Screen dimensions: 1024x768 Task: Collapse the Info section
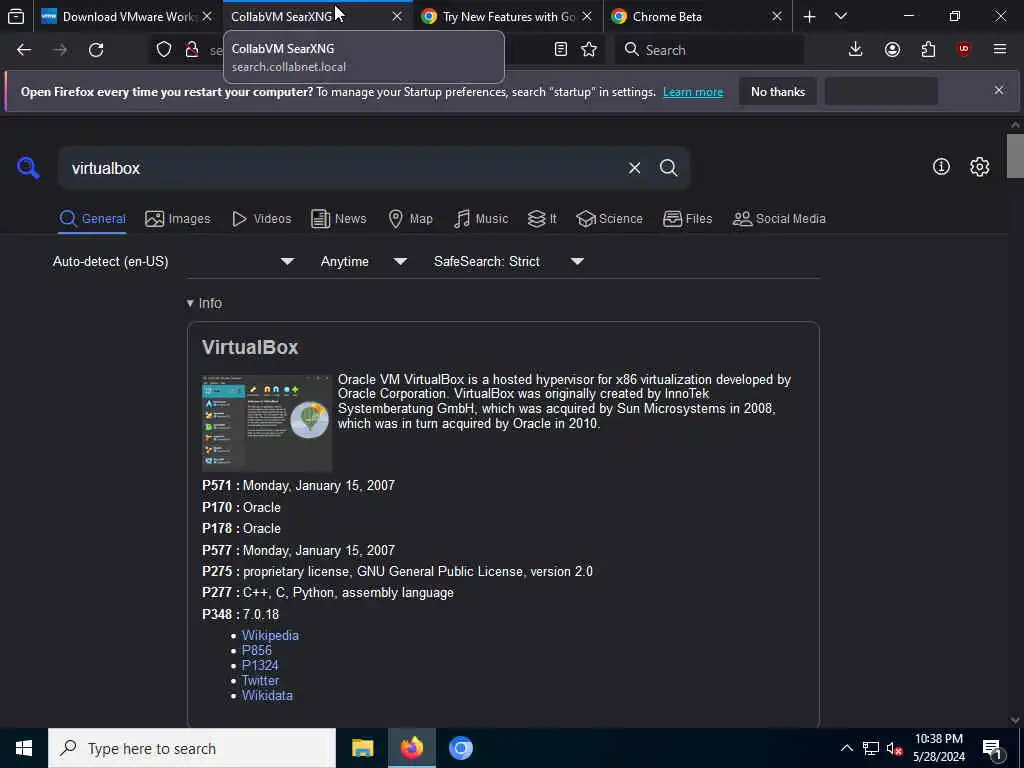tap(204, 303)
